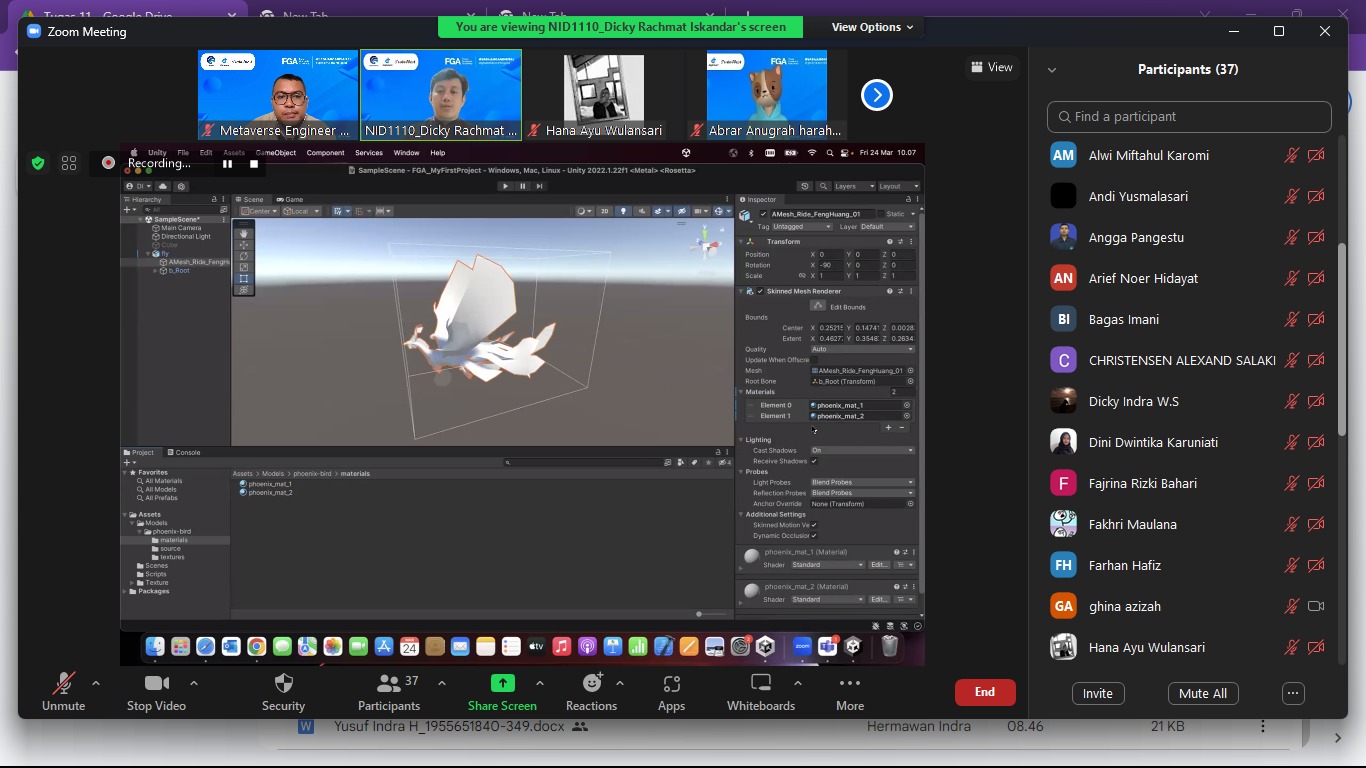Click the Find a participant search field
Image resolution: width=1366 pixels, height=768 pixels.
1189,117
